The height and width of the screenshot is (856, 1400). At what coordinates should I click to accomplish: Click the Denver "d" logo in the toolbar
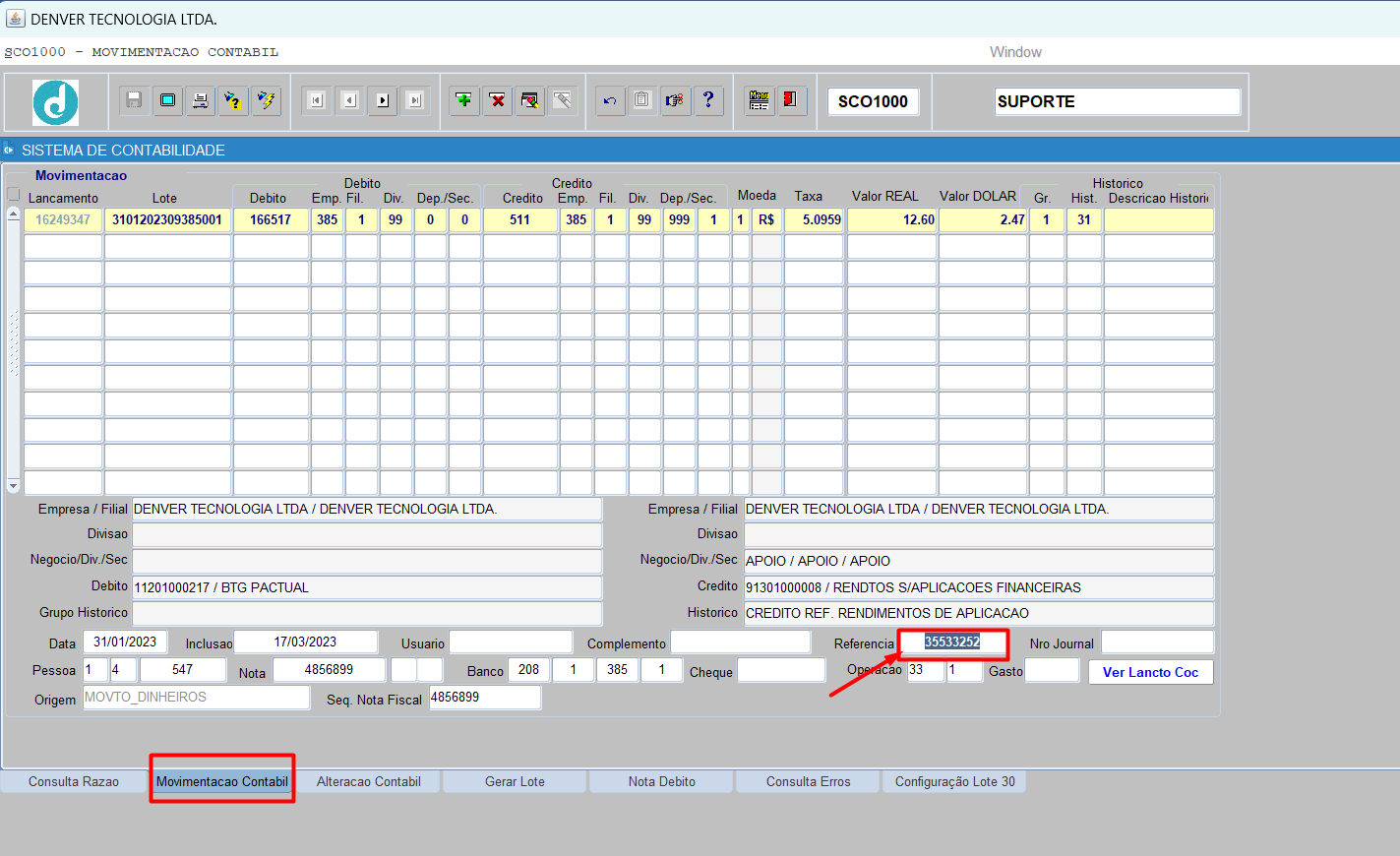55,102
